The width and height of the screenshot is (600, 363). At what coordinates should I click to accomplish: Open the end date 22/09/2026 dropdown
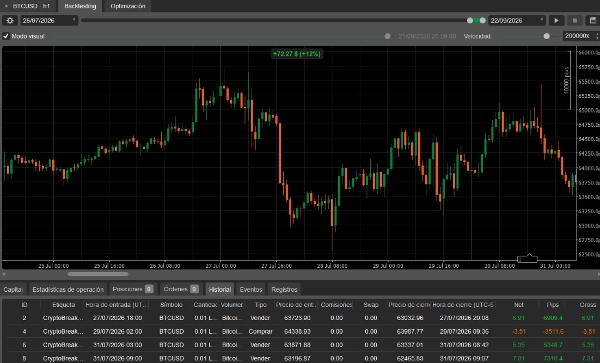point(517,21)
